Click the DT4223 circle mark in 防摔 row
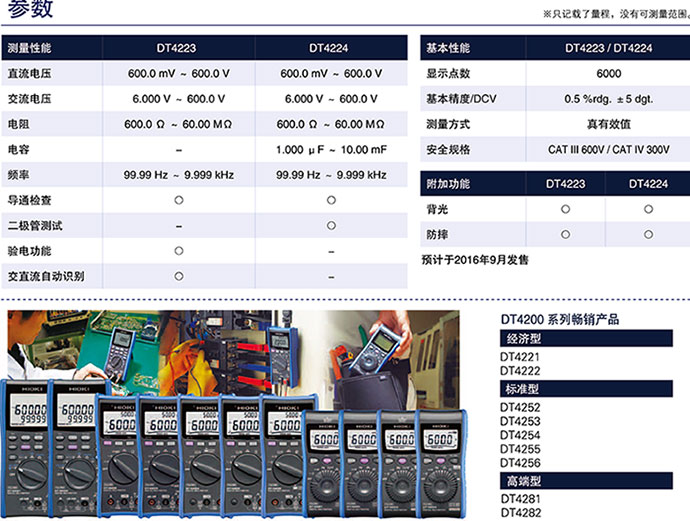 point(565,235)
